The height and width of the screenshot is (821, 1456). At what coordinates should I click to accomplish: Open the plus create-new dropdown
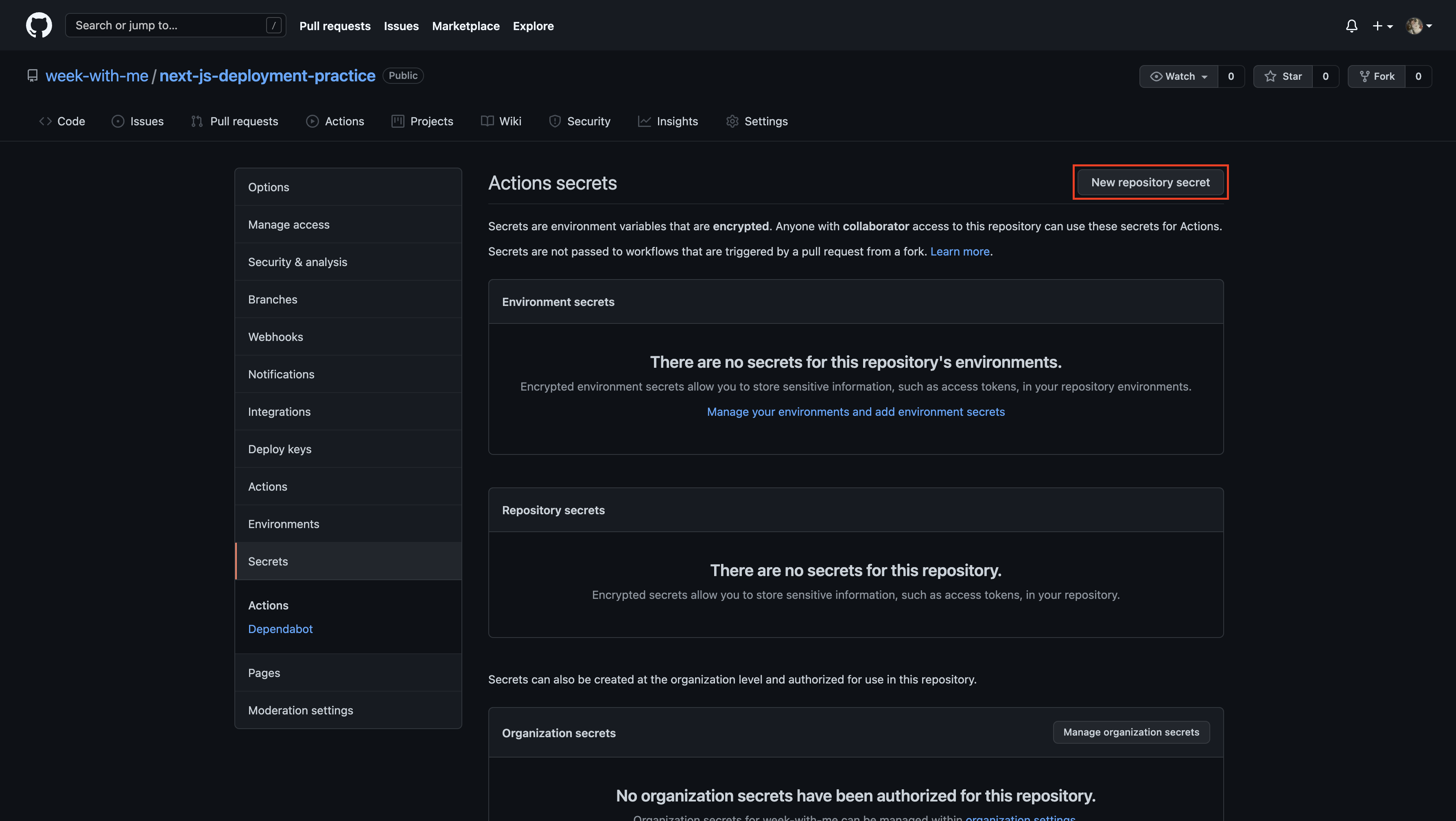(x=1382, y=26)
